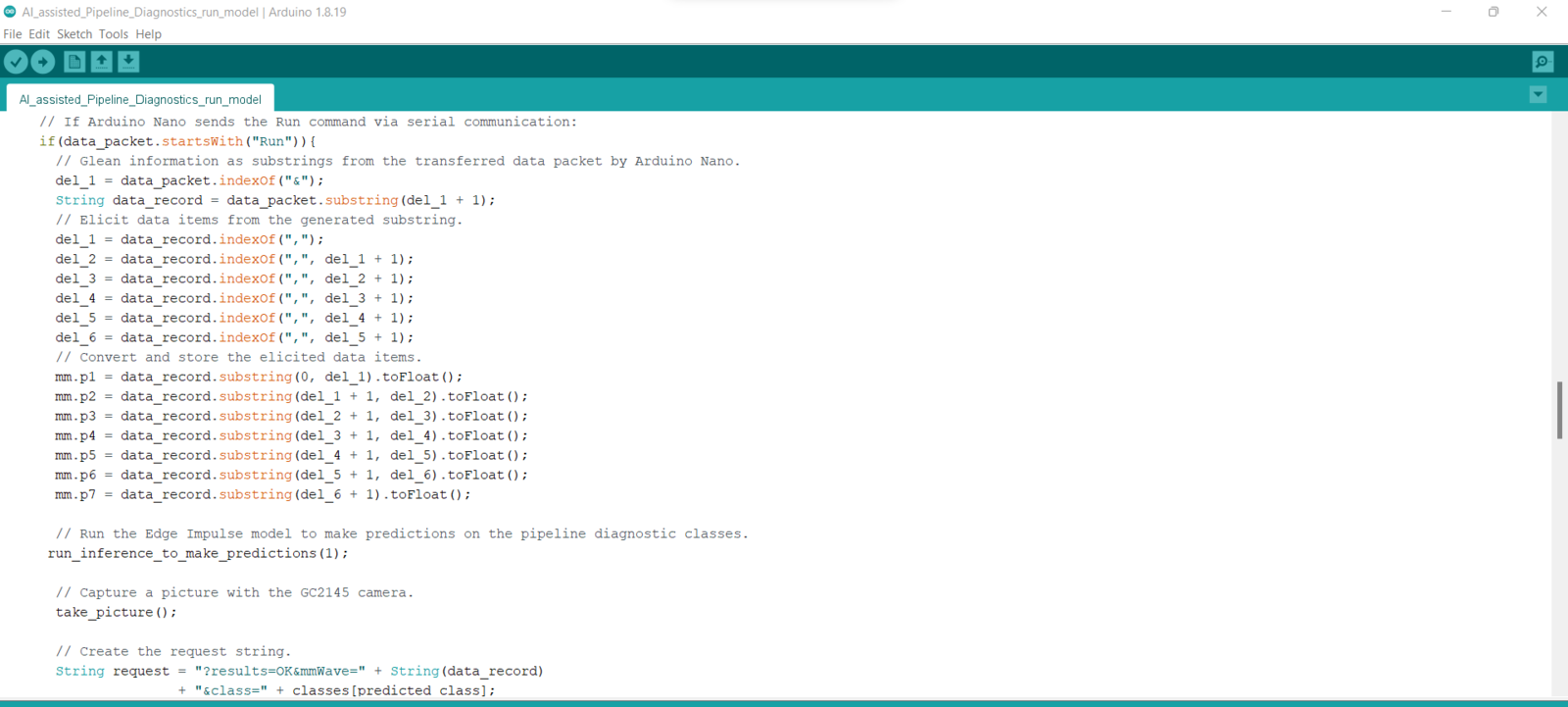Restore down the Arduino window
Image resolution: width=1568 pixels, height=707 pixels.
pyautogui.click(x=1494, y=12)
